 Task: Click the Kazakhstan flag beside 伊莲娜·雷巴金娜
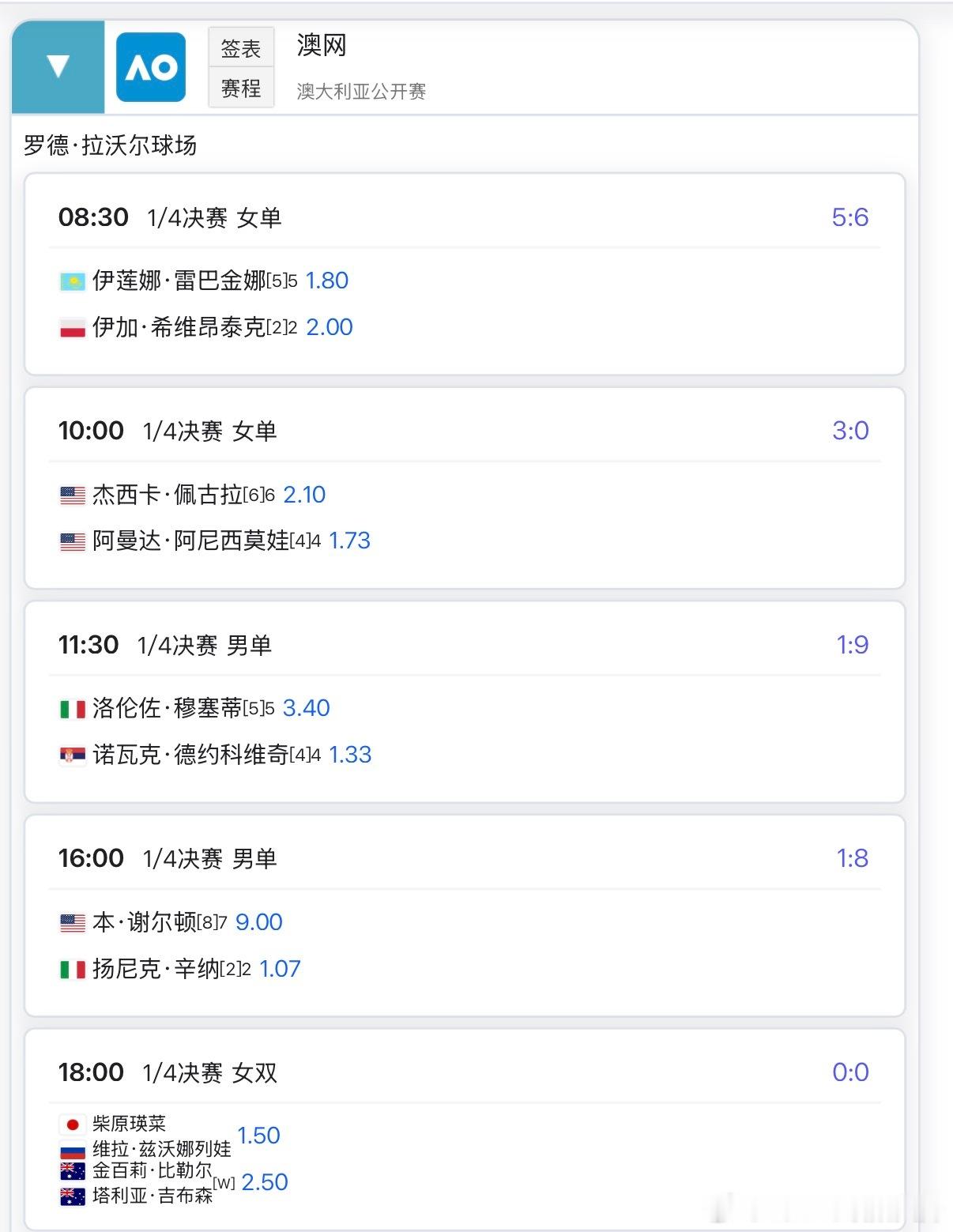click(x=73, y=281)
